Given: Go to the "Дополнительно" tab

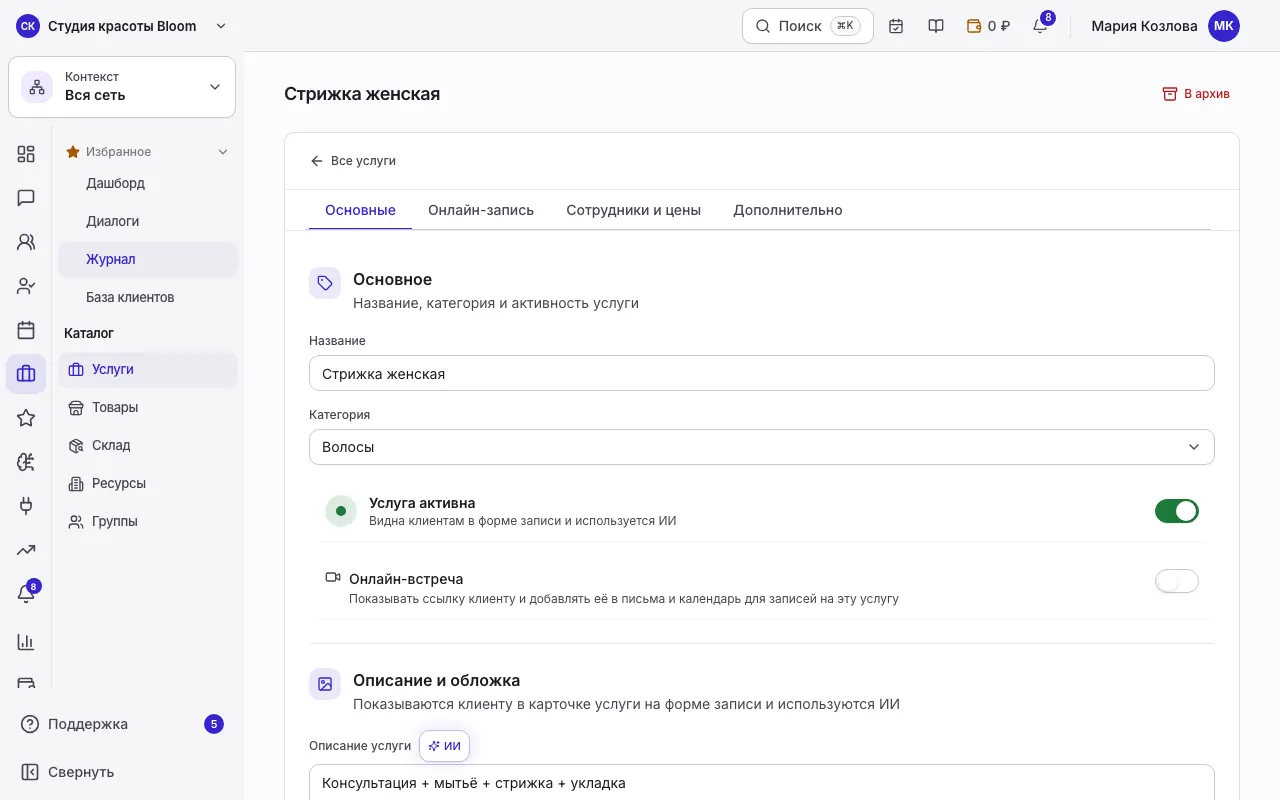Looking at the screenshot, I should pos(788,210).
